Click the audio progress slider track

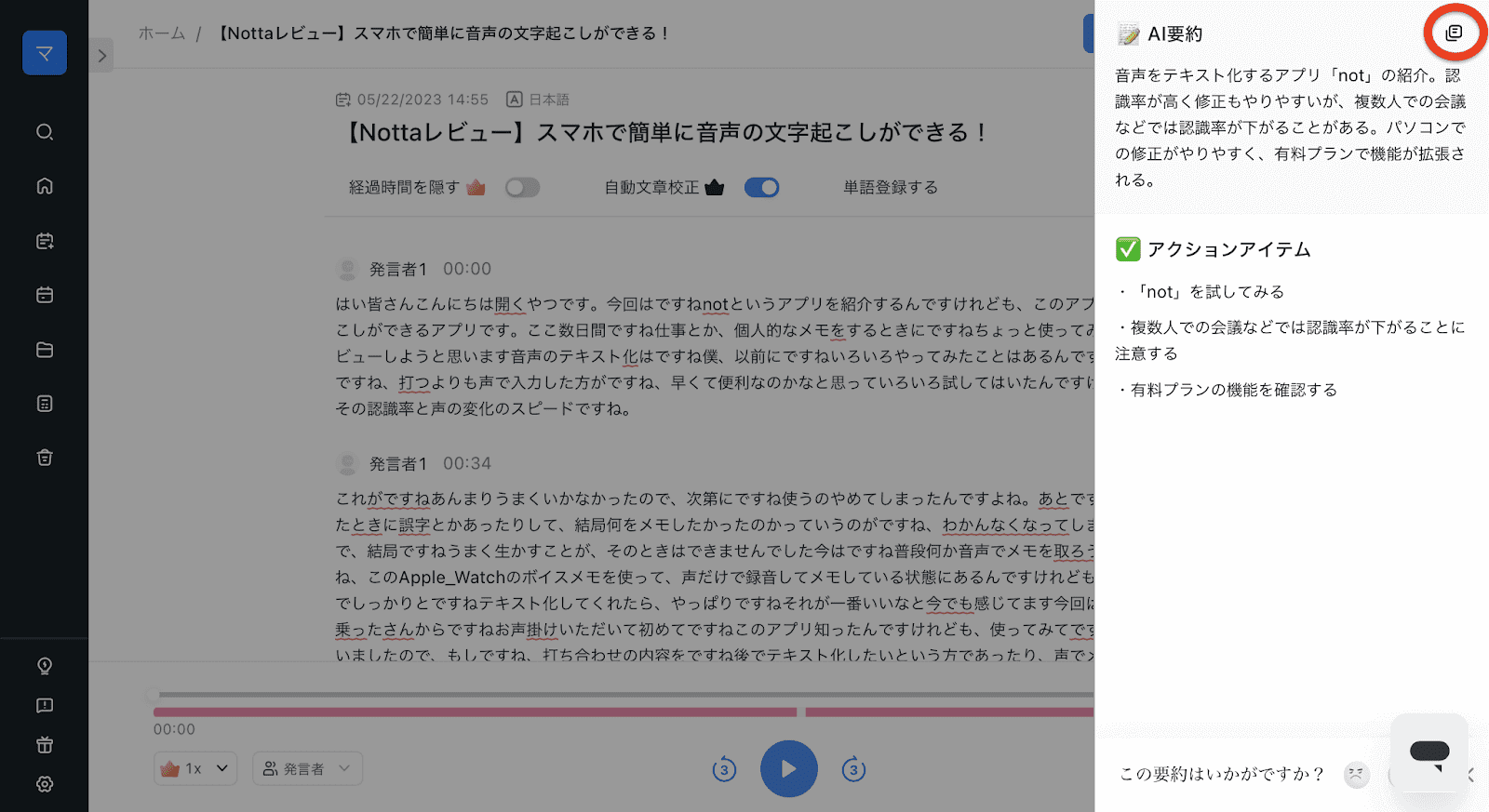[622, 695]
